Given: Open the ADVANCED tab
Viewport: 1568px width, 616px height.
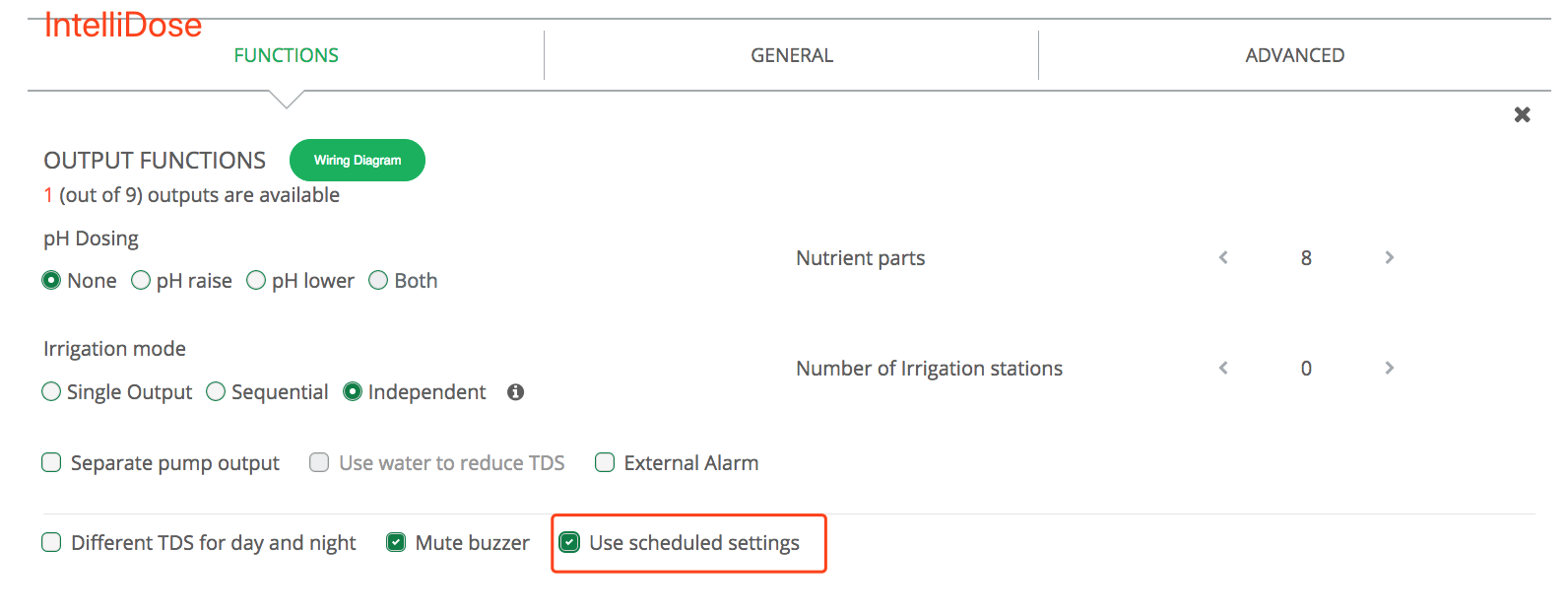Looking at the screenshot, I should [x=1294, y=55].
